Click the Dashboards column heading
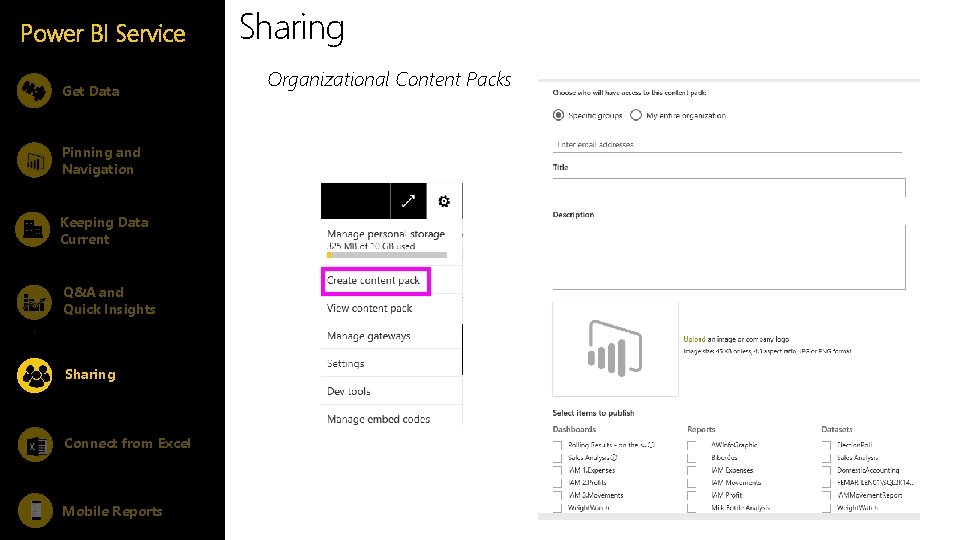Image resolution: width=960 pixels, height=540 pixels. click(574, 429)
